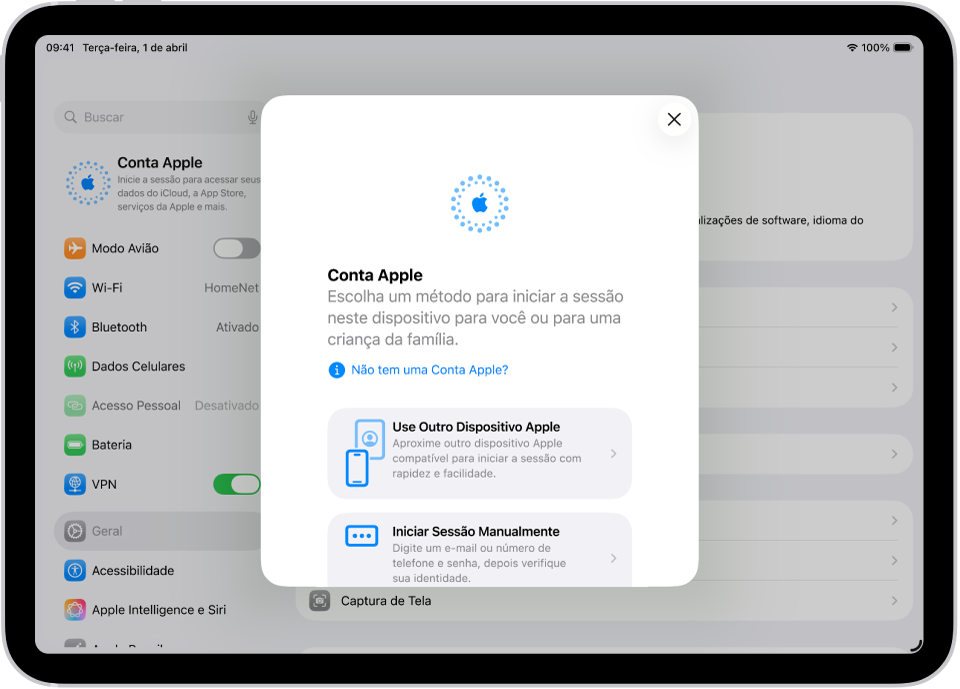Screen dimensions: 960x689
Task: Disable the VPN toggle
Action: (236, 483)
